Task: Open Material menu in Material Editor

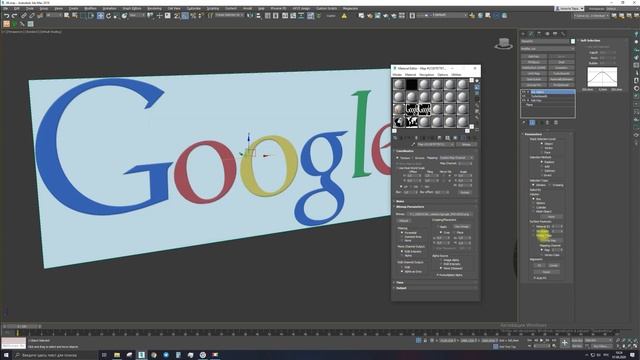Action: (410, 75)
